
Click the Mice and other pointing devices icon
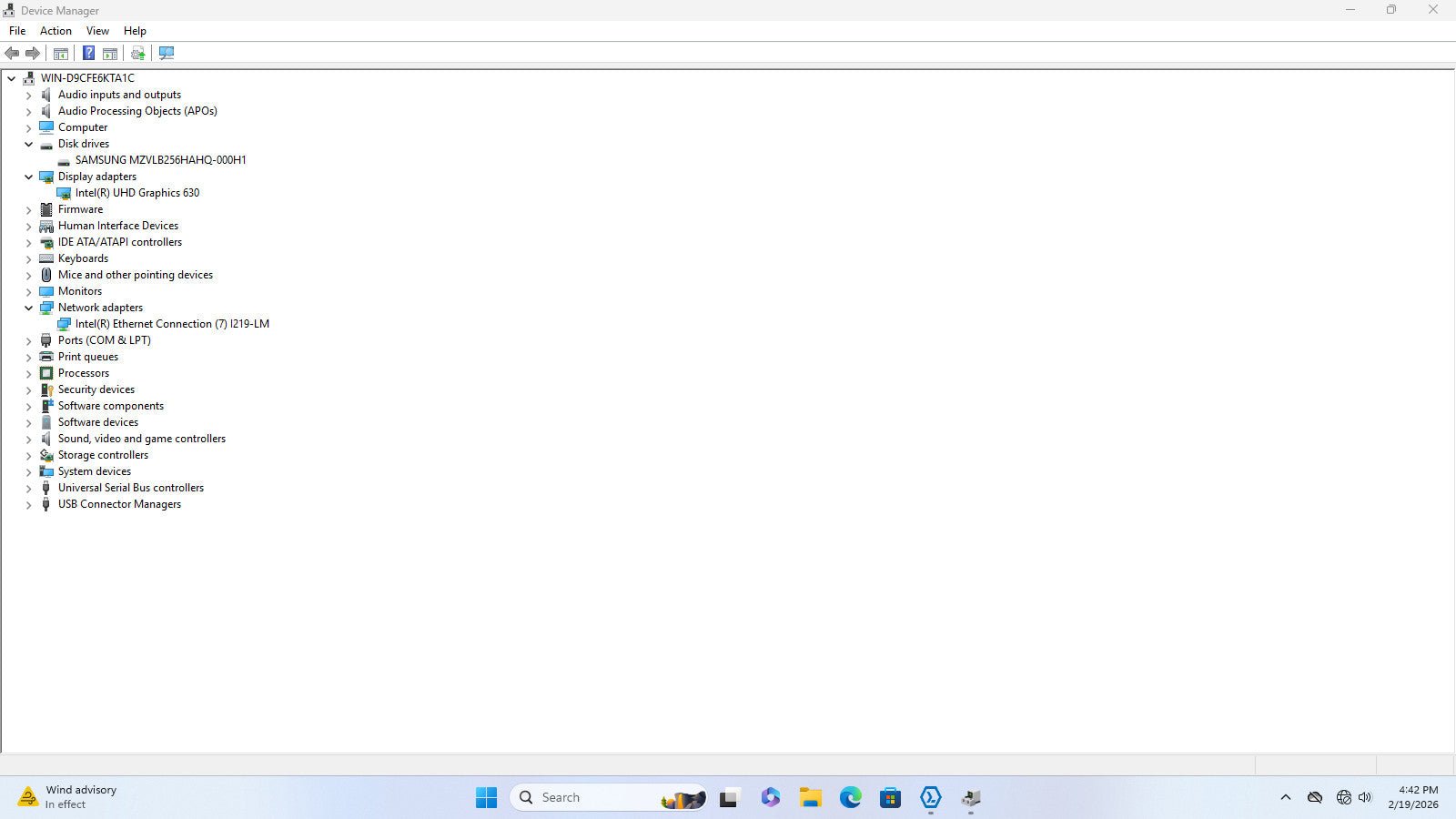46,275
